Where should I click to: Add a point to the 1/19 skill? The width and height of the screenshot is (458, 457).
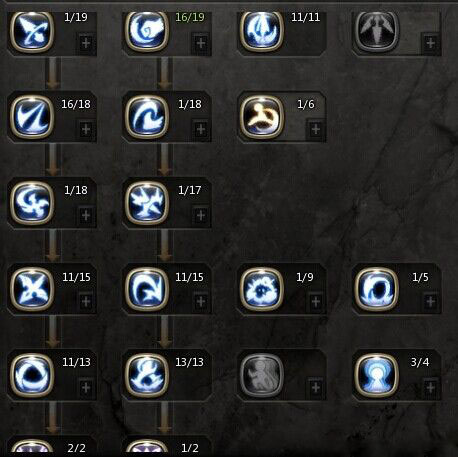point(86,43)
